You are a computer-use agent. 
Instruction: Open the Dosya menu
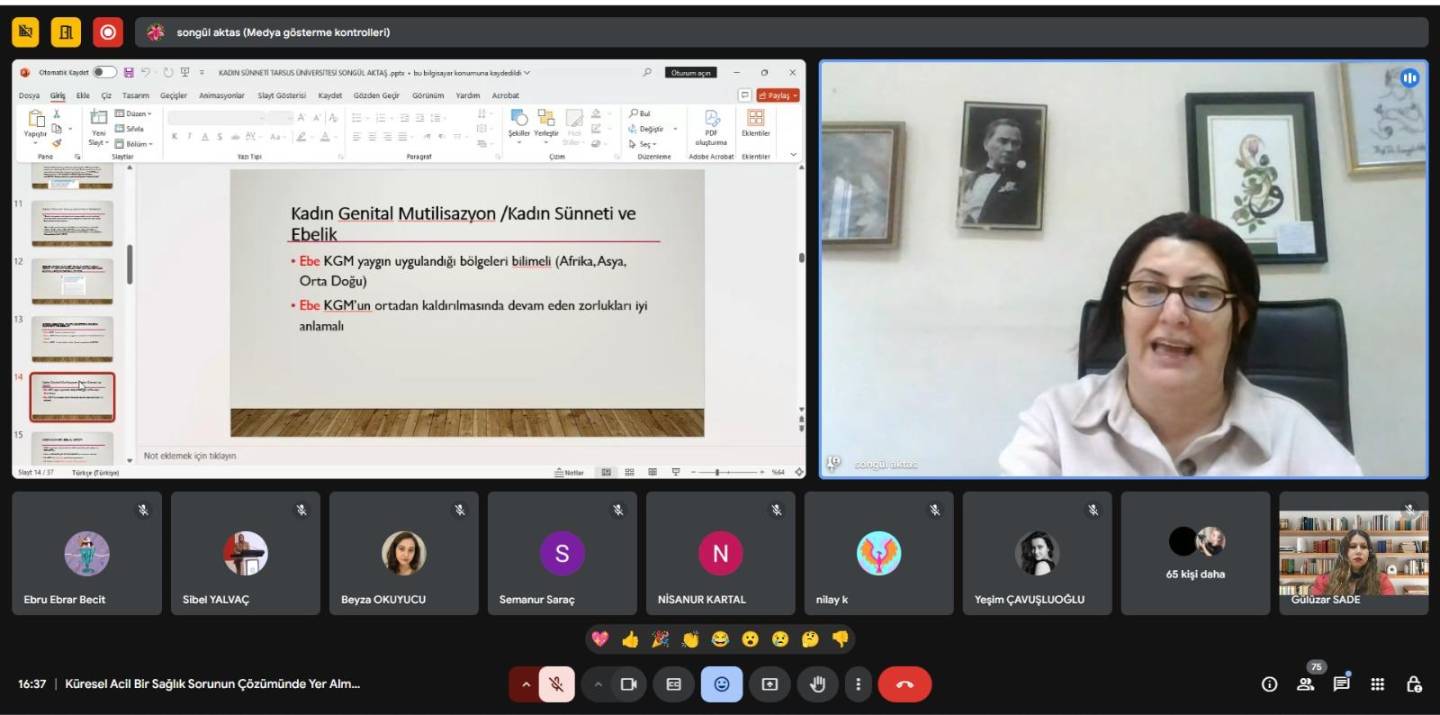click(29, 95)
